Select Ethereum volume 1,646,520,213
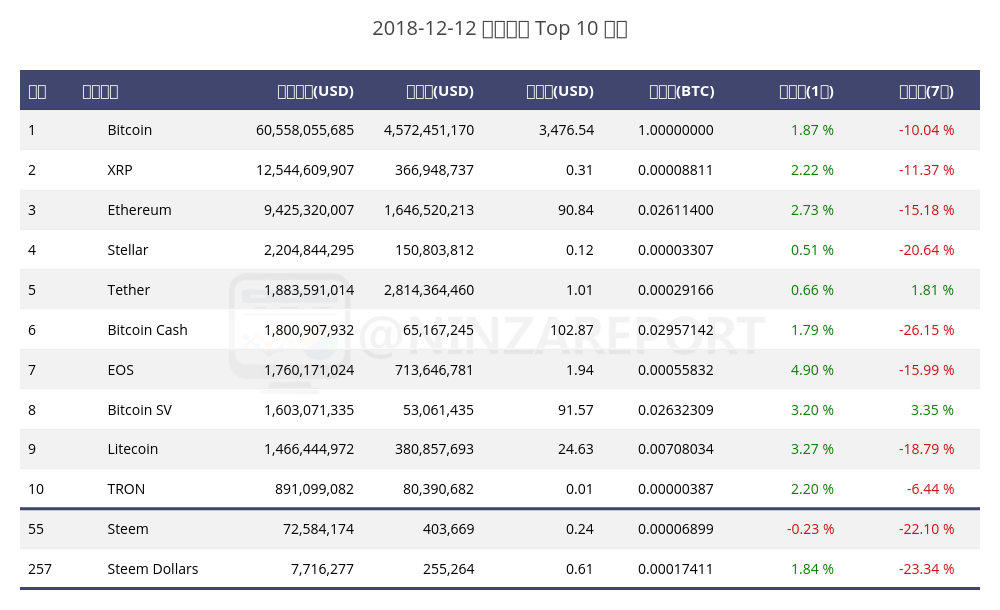Image resolution: width=1000 pixels, height=610 pixels. point(429,210)
